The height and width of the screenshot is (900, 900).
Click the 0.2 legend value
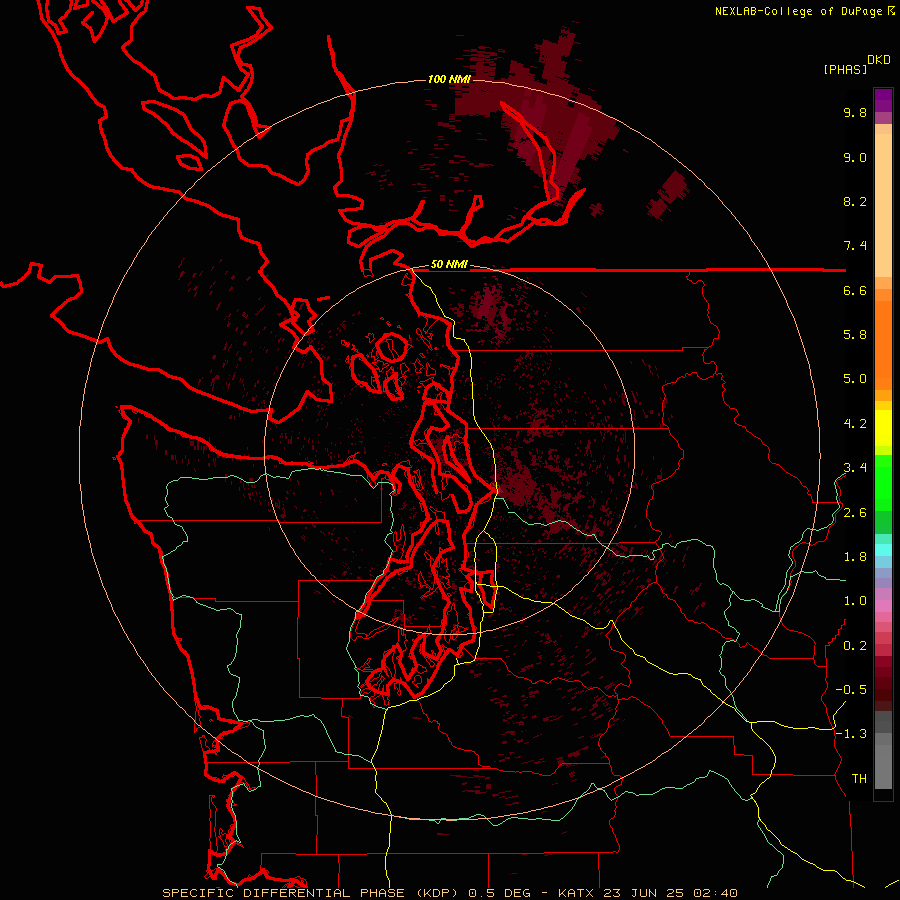point(855,646)
